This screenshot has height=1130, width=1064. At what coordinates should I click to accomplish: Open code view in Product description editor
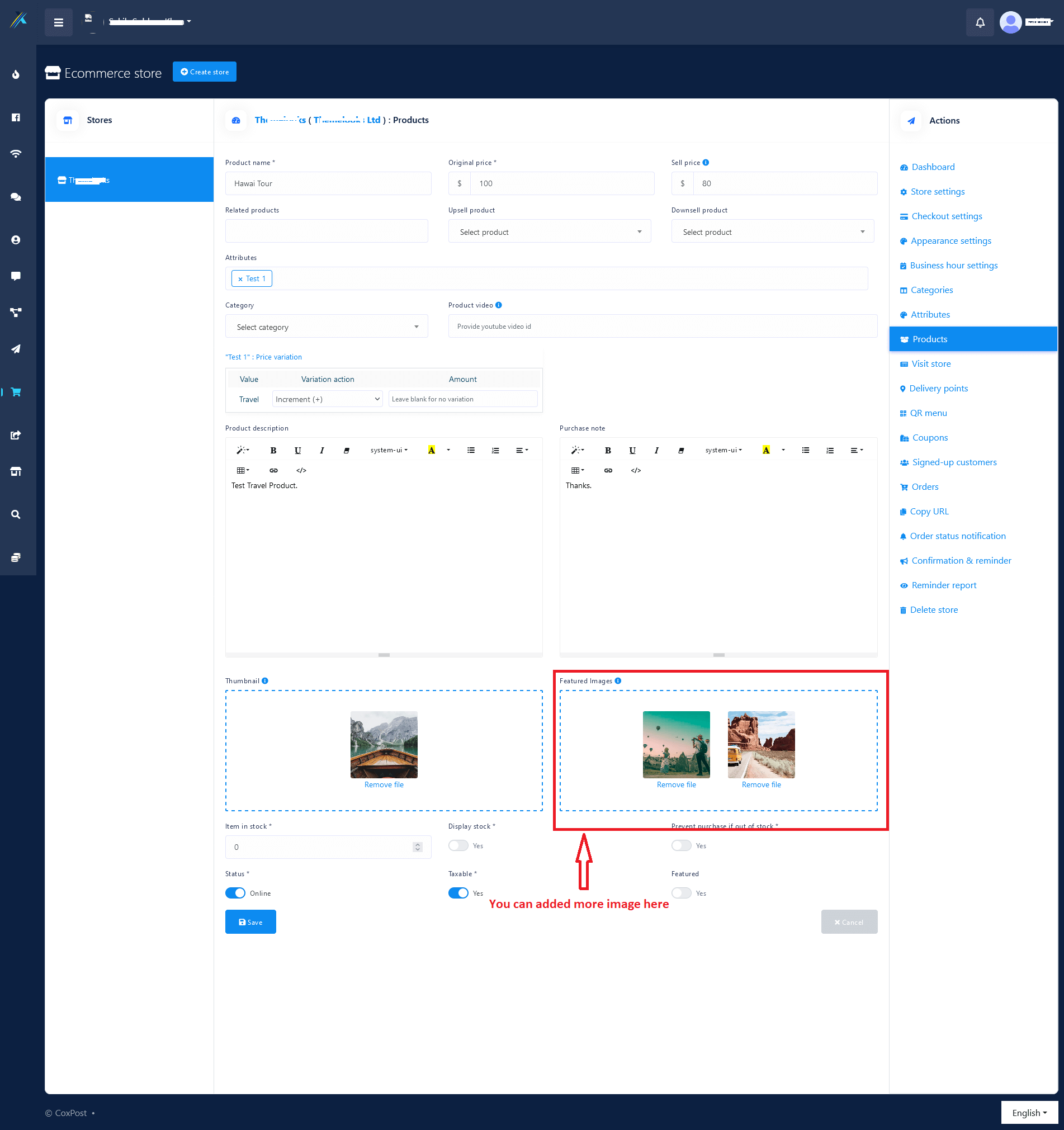click(x=301, y=470)
